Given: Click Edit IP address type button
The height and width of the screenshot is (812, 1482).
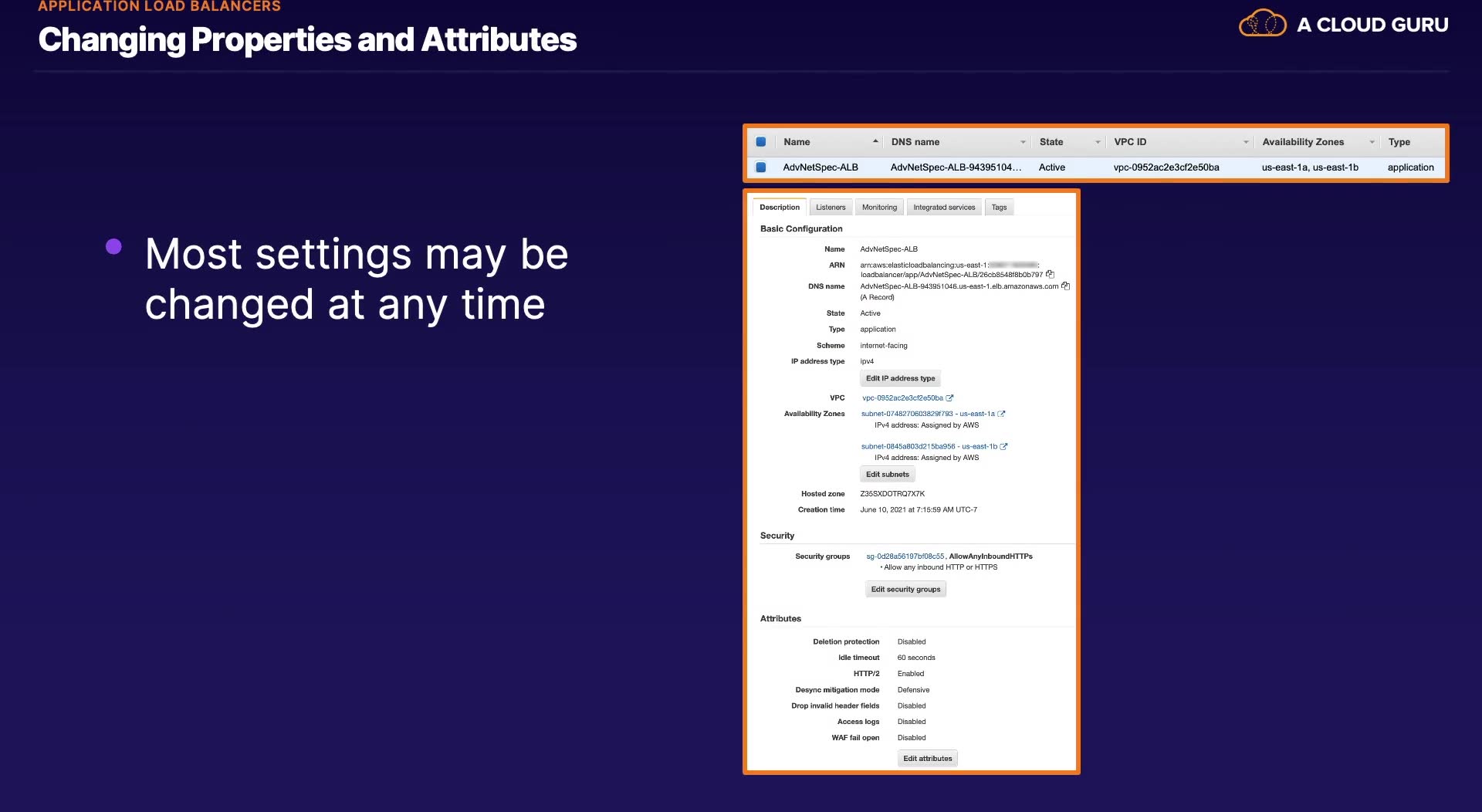Looking at the screenshot, I should click(900, 378).
